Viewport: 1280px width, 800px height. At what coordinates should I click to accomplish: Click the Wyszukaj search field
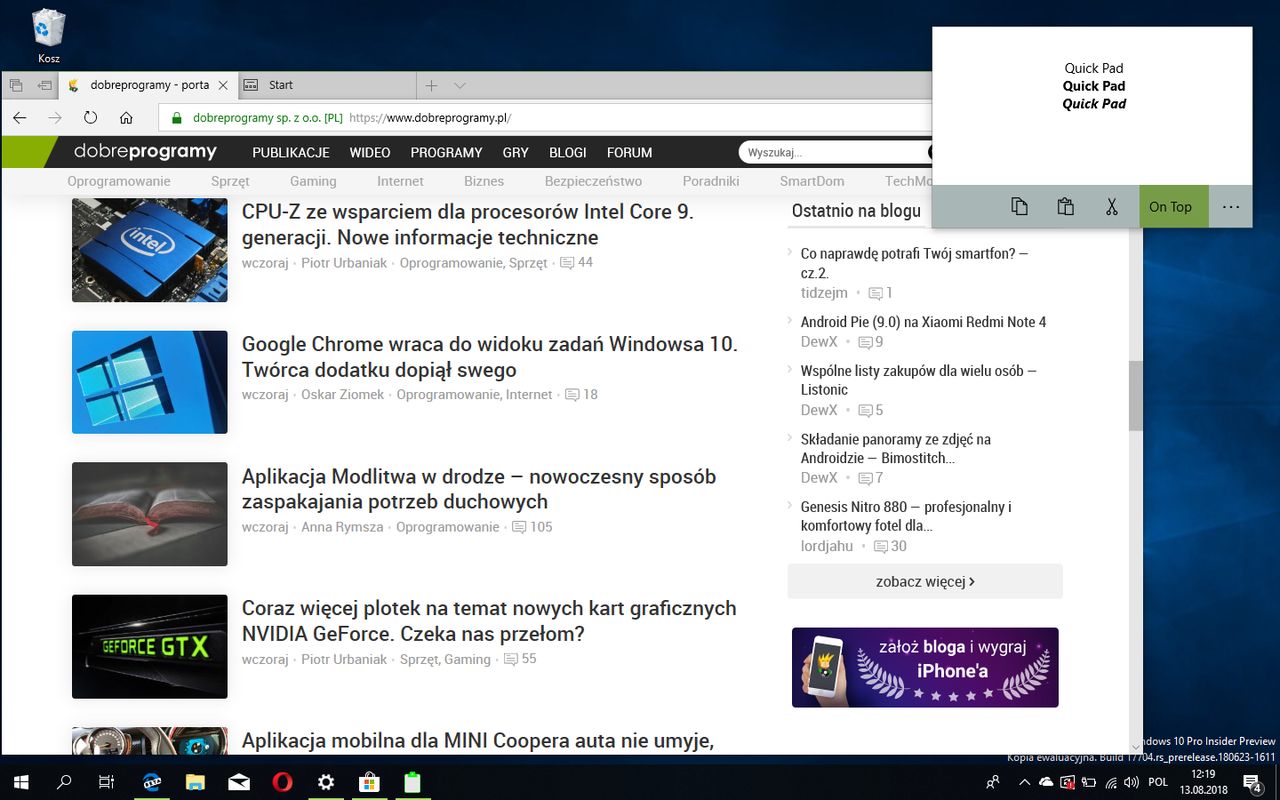pyautogui.click(x=835, y=153)
